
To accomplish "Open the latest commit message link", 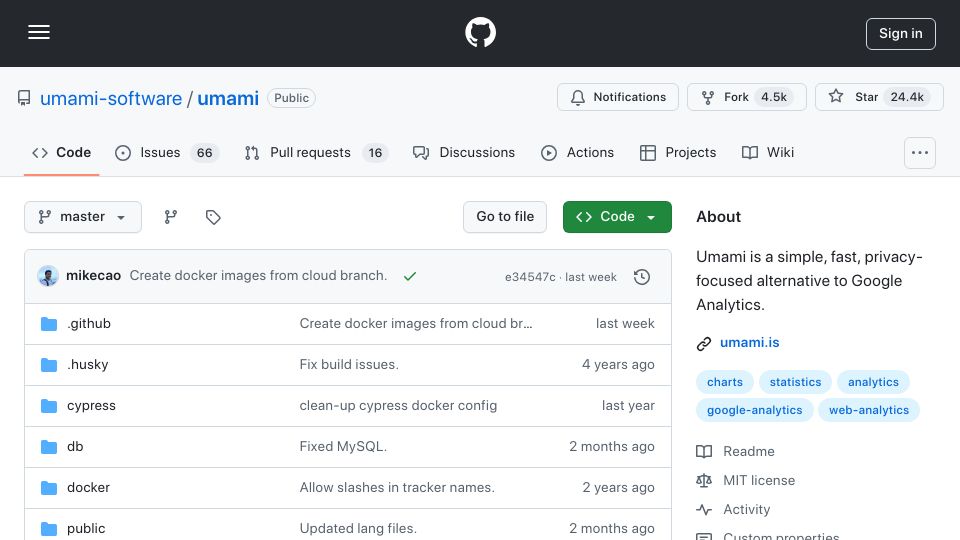I will [x=258, y=276].
